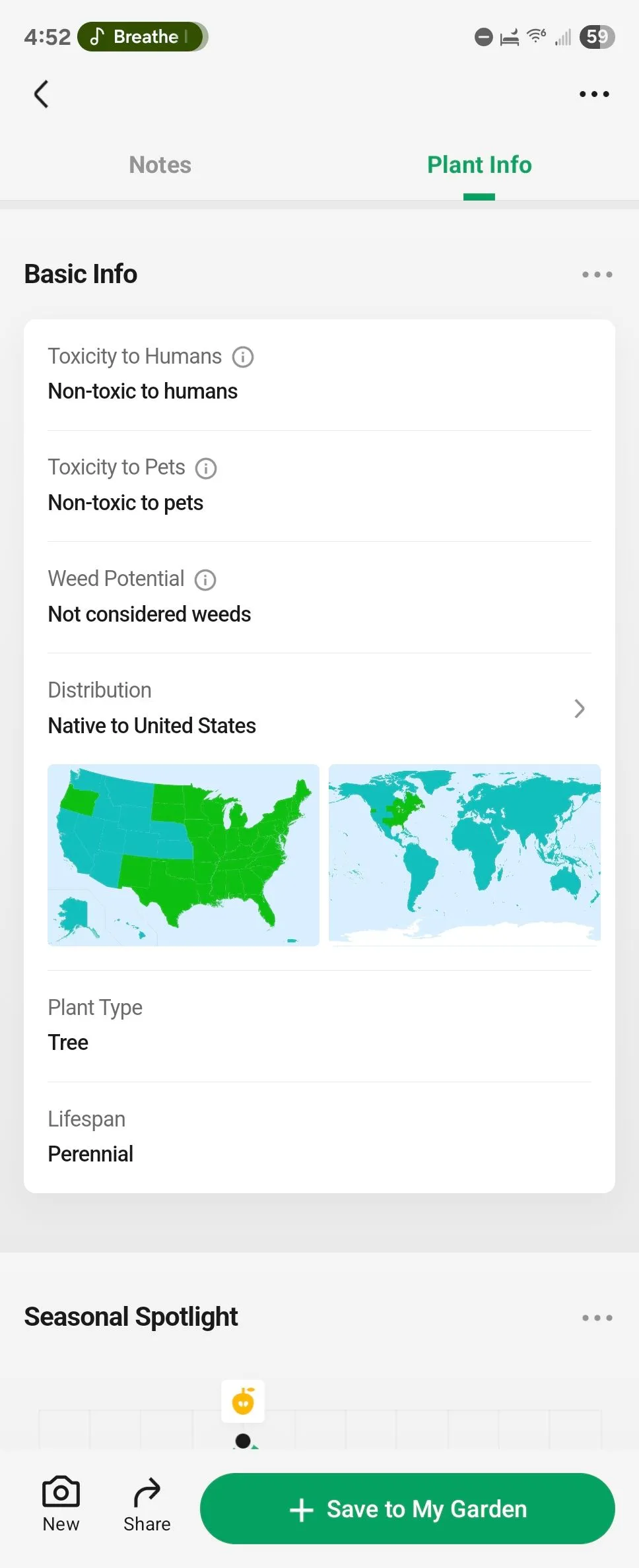Open the world distribution map
Viewport: 639px width, 1568px height.
click(x=465, y=855)
